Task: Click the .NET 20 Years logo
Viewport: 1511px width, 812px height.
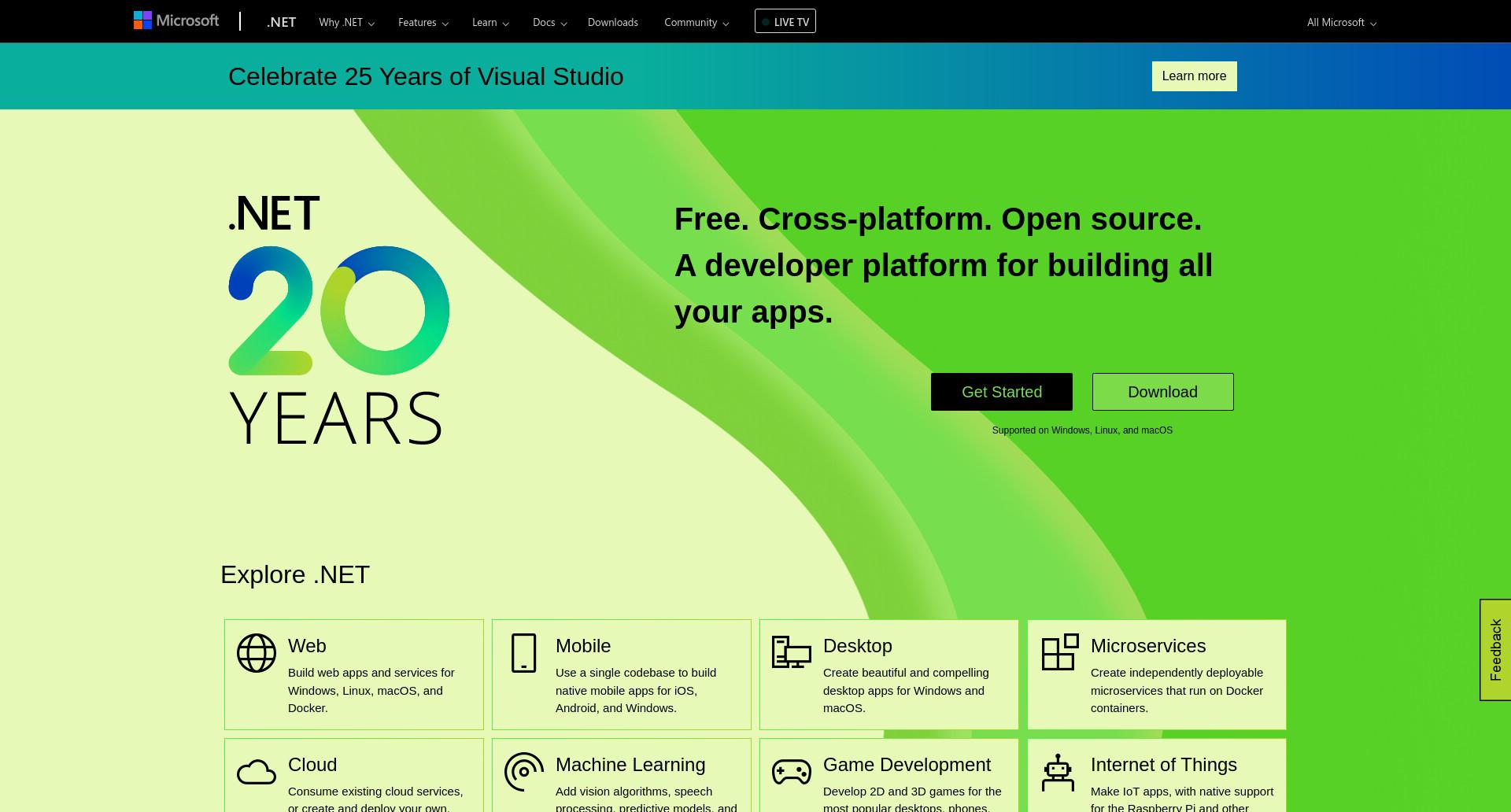Action: coord(338,320)
